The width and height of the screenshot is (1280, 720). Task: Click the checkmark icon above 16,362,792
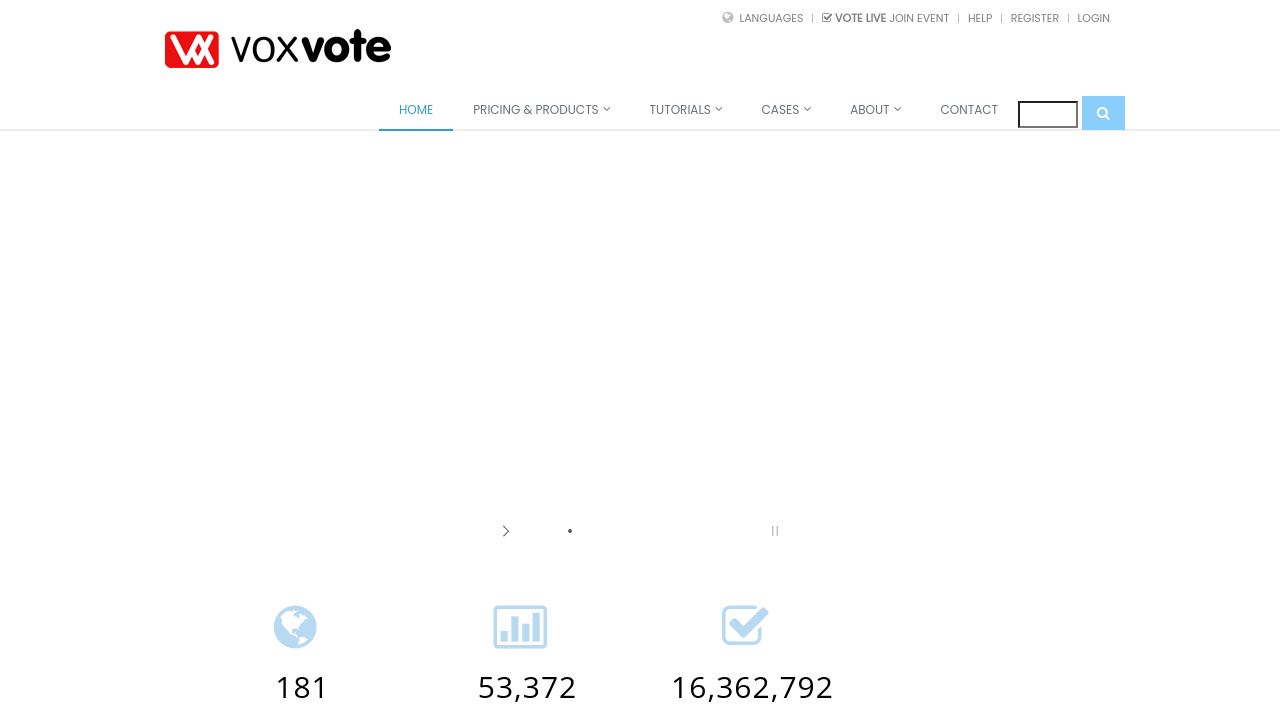pyautogui.click(x=745, y=626)
